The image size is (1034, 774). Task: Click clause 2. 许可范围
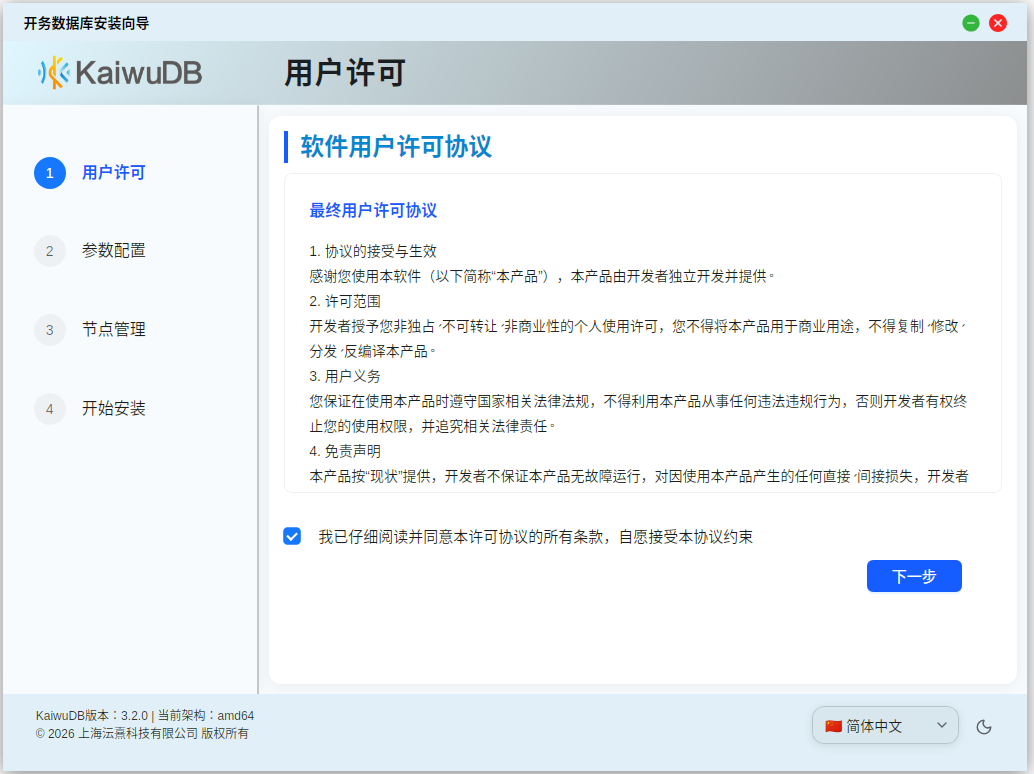pos(345,301)
